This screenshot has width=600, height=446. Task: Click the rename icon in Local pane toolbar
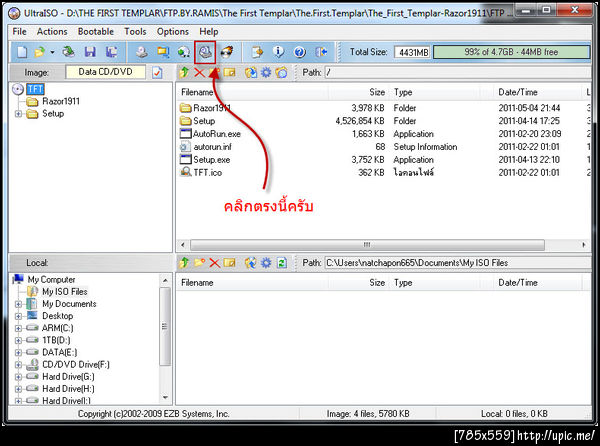point(230,262)
